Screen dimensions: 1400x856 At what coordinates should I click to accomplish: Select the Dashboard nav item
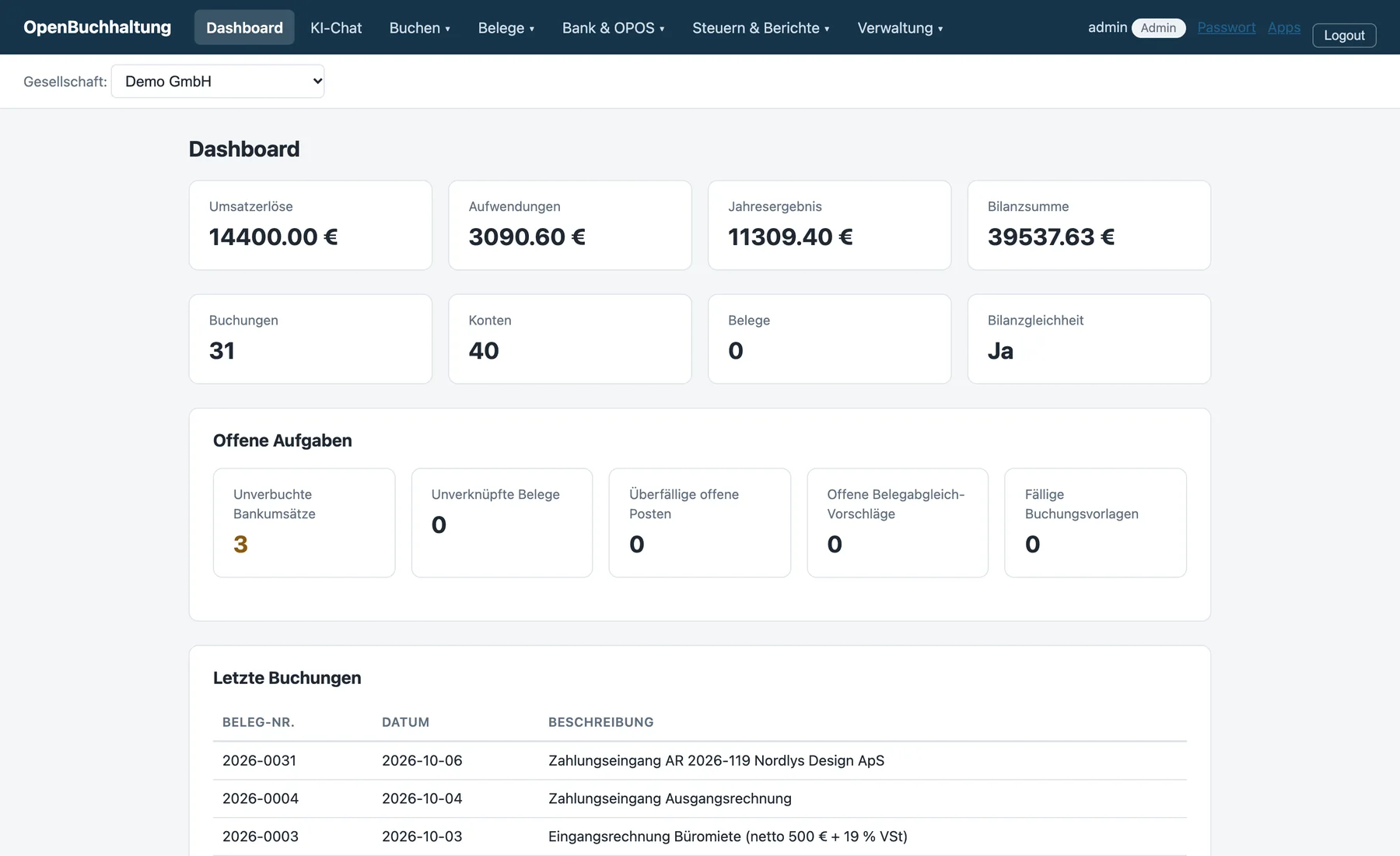(244, 27)
